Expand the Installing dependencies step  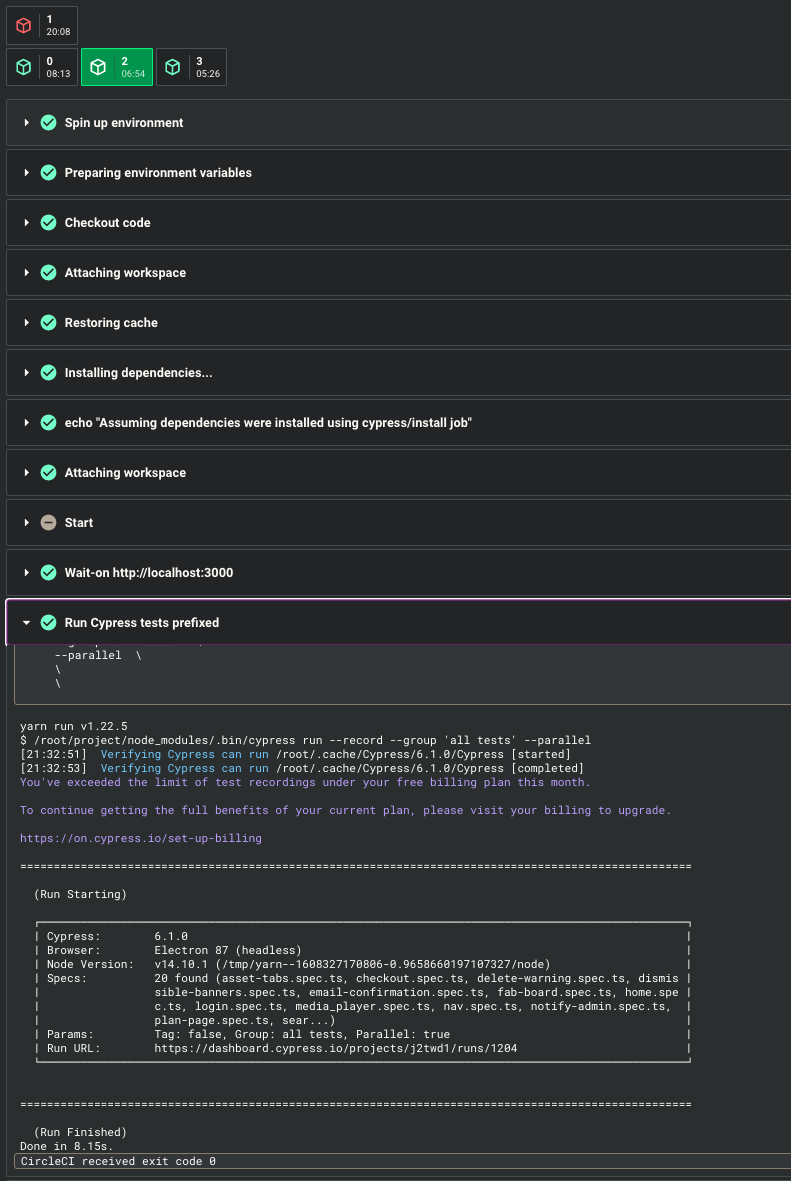point(27,372)
